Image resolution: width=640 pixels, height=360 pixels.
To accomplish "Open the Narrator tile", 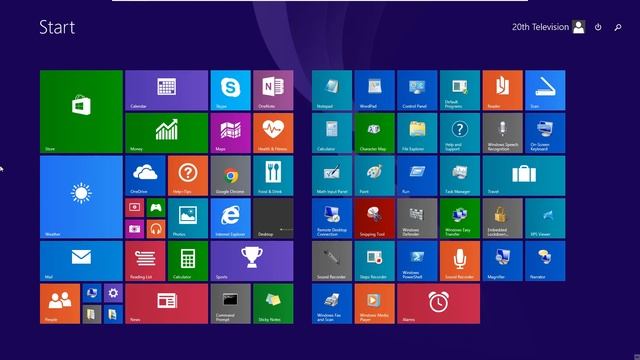I will pos(545,261).
